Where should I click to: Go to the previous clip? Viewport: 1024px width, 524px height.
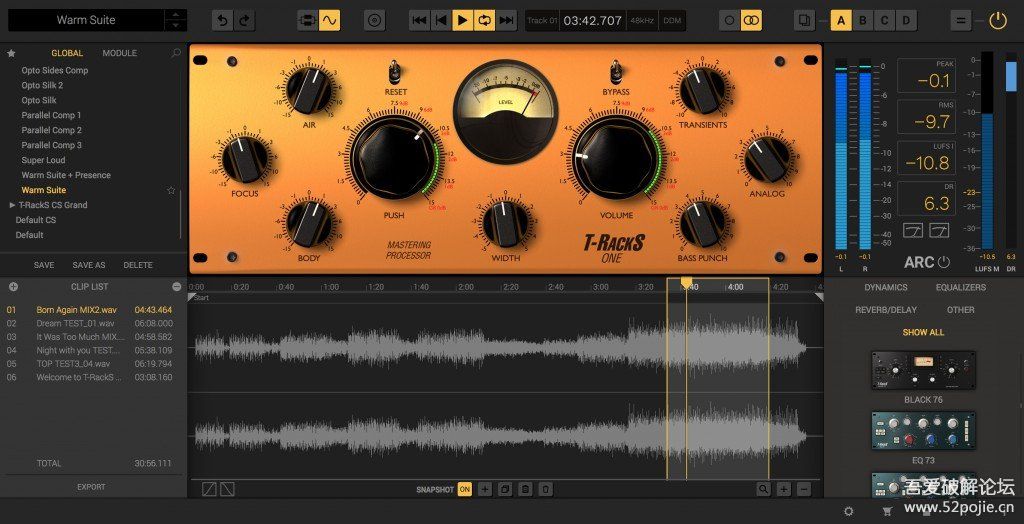pos(441,21)
